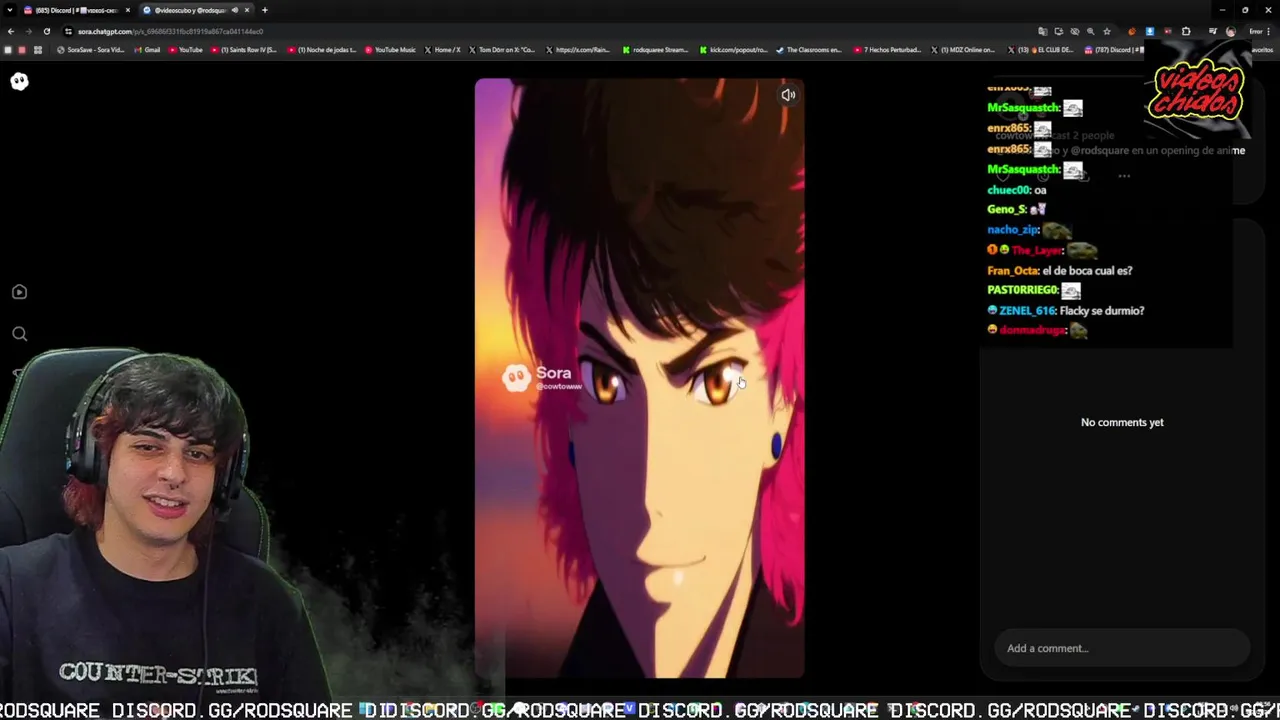Open the tab search dropdown arrow
Viewport: 1280px width, 720px height.
click(x=10, y=10)
